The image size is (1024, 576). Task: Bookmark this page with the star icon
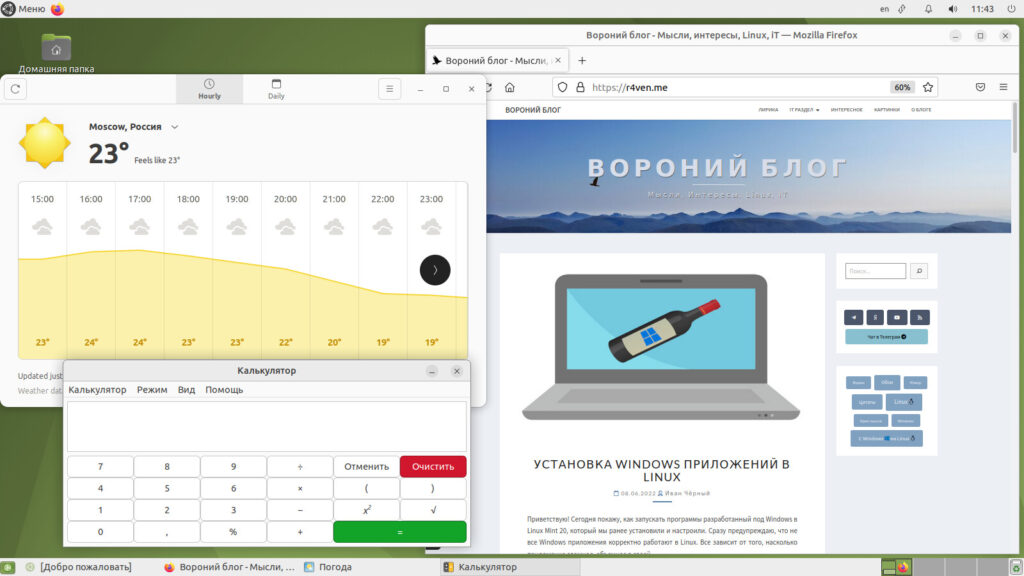pyautogui.click(x=928, y=87)
